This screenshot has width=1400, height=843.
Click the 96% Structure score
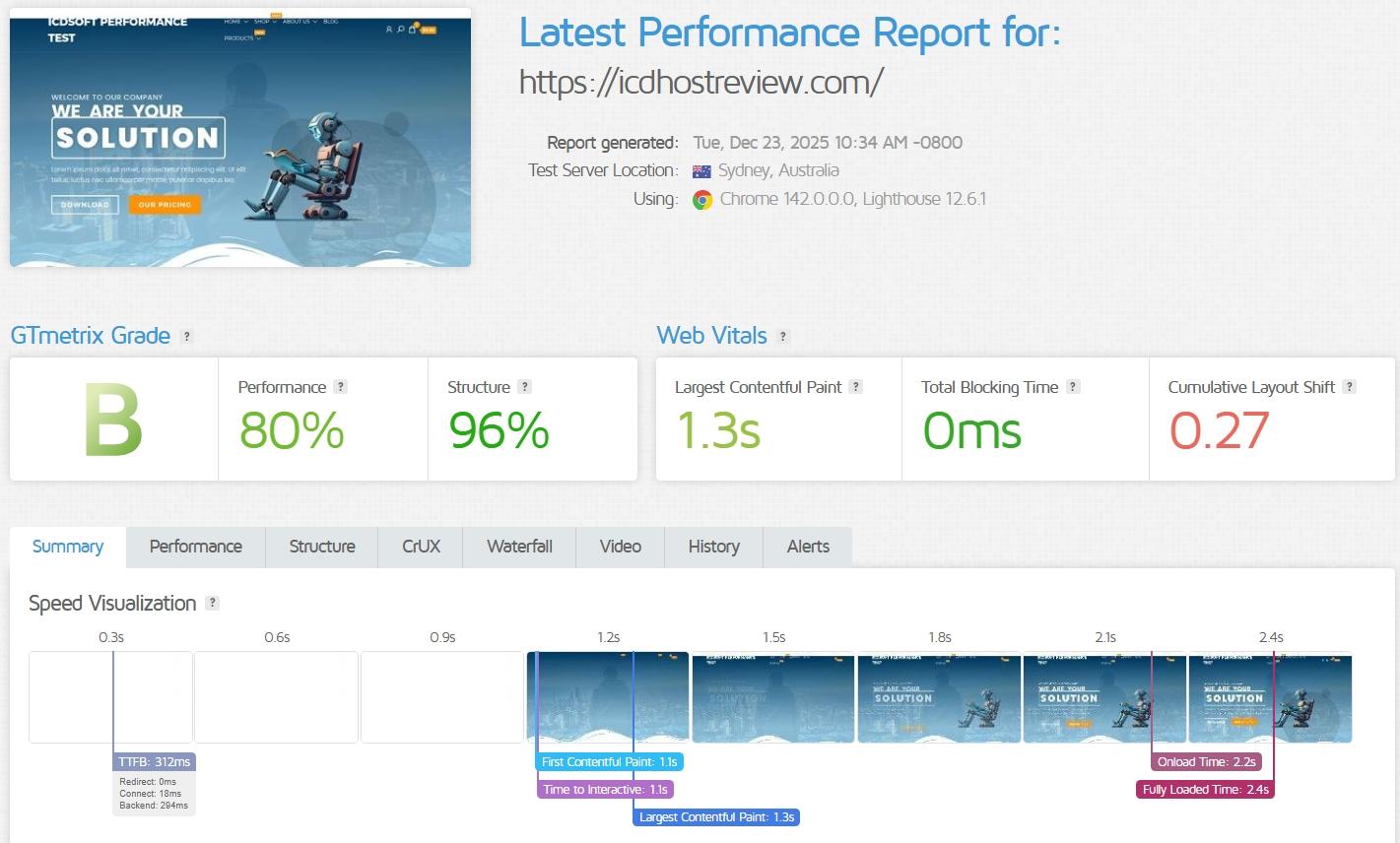pyautogui.click(x=499, y=430)
